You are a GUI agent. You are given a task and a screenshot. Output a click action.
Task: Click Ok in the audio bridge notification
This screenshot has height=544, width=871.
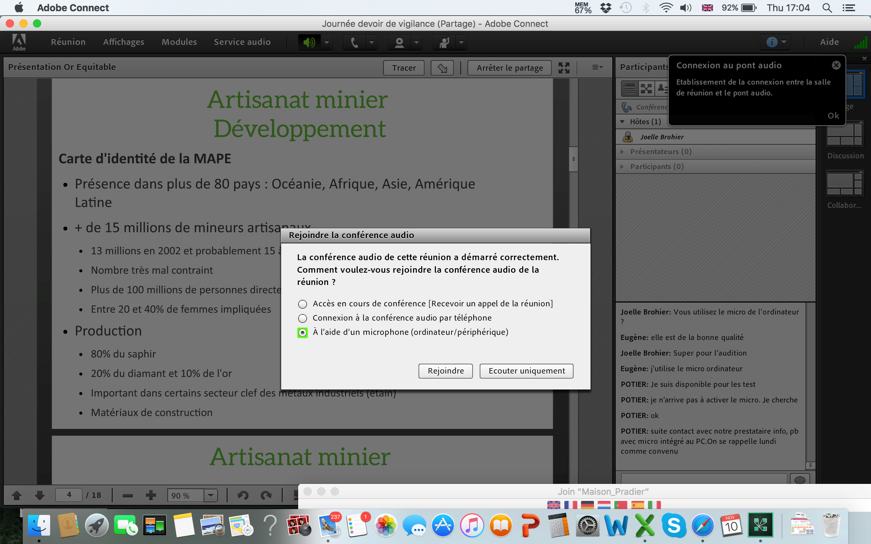833,116
